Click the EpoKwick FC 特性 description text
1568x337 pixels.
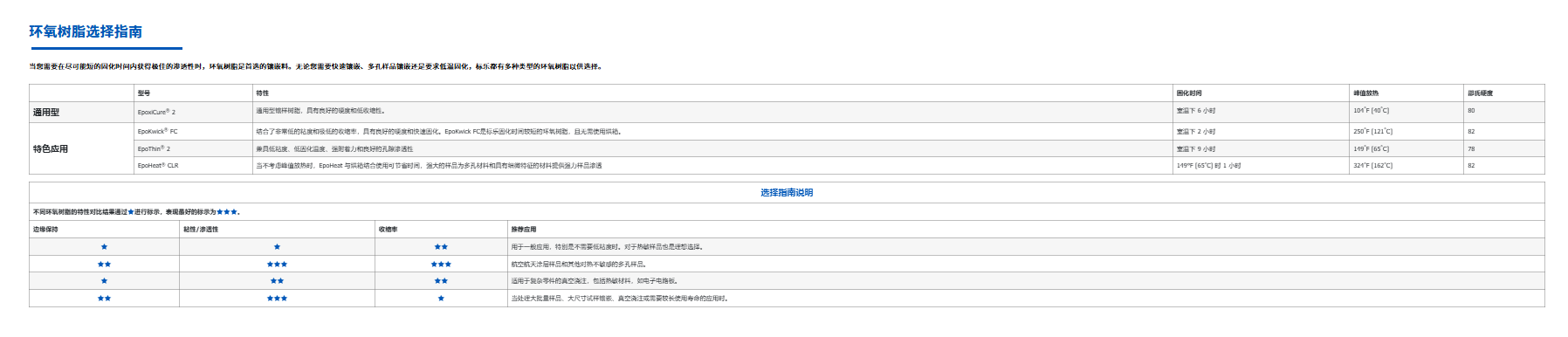(438, 132)
